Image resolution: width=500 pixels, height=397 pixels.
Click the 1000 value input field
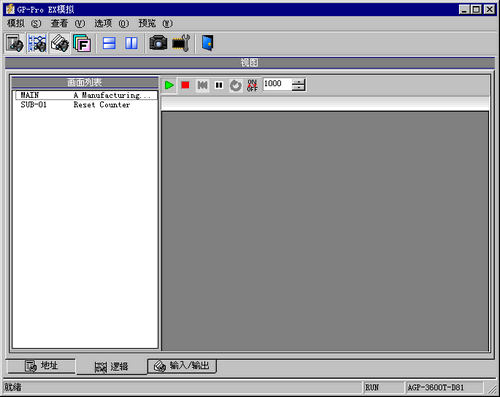pos(277,84)
